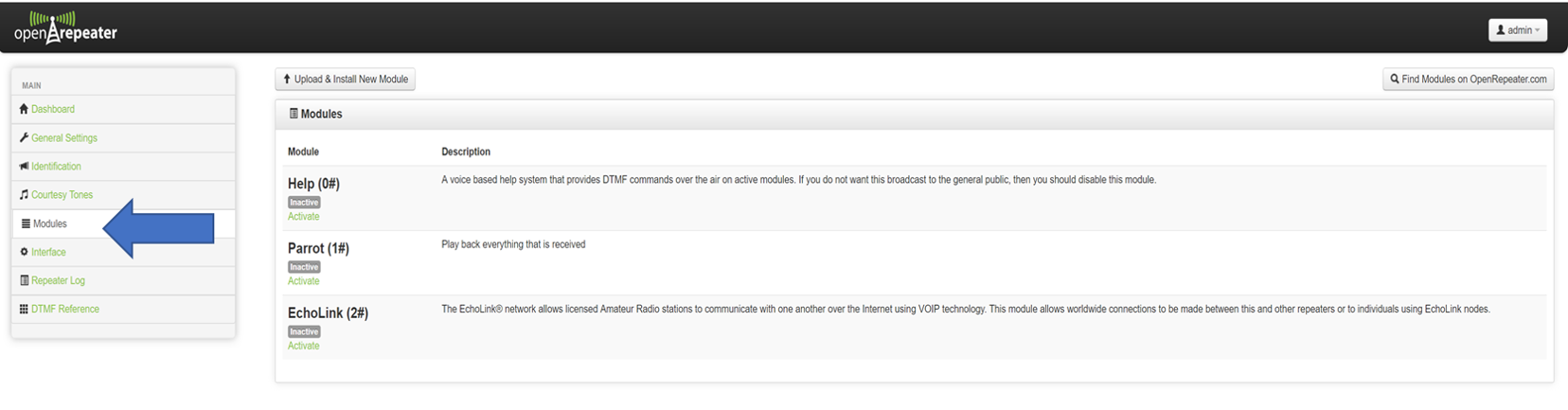The width and height of the screenshot is (1568, 410).
Task: Click the Repeater Log list icon
Action: [24, 280]
